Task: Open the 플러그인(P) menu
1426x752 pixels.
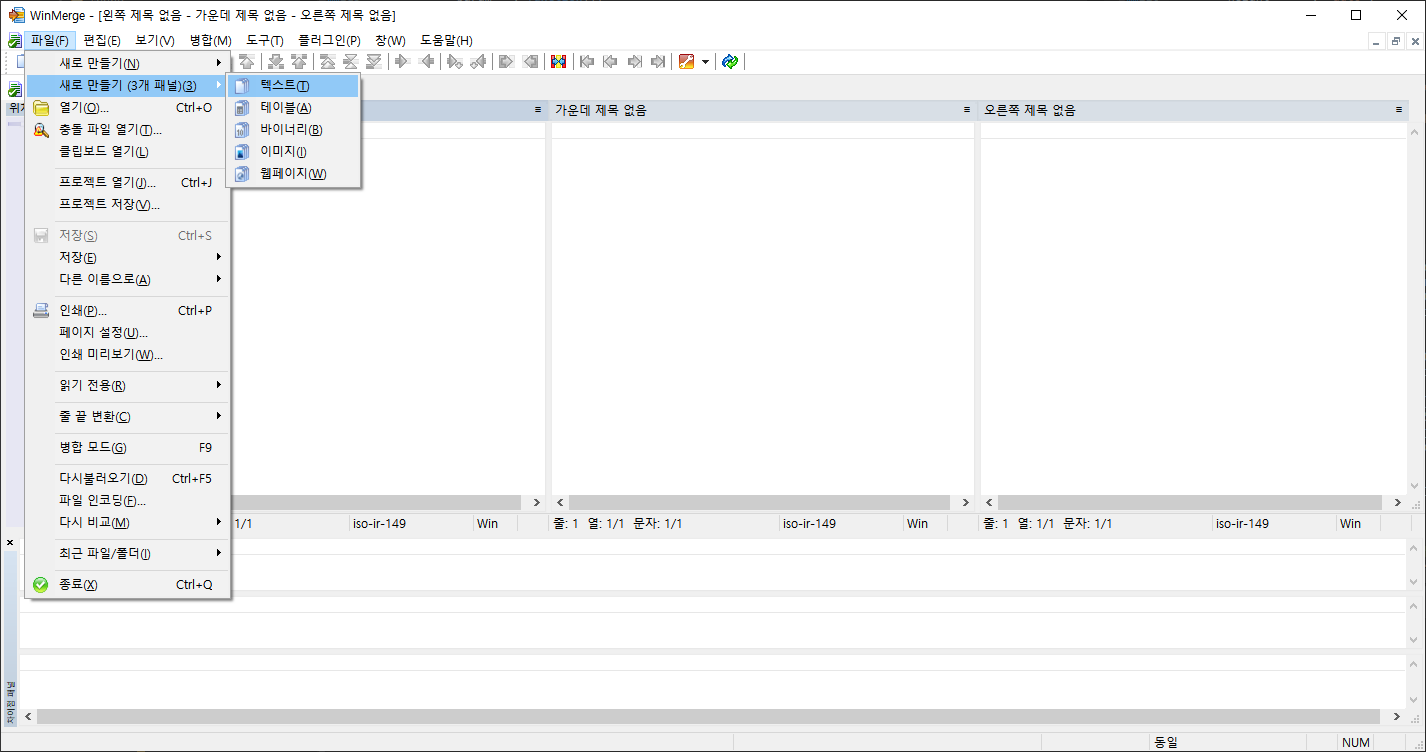Action: click(329, 41)
